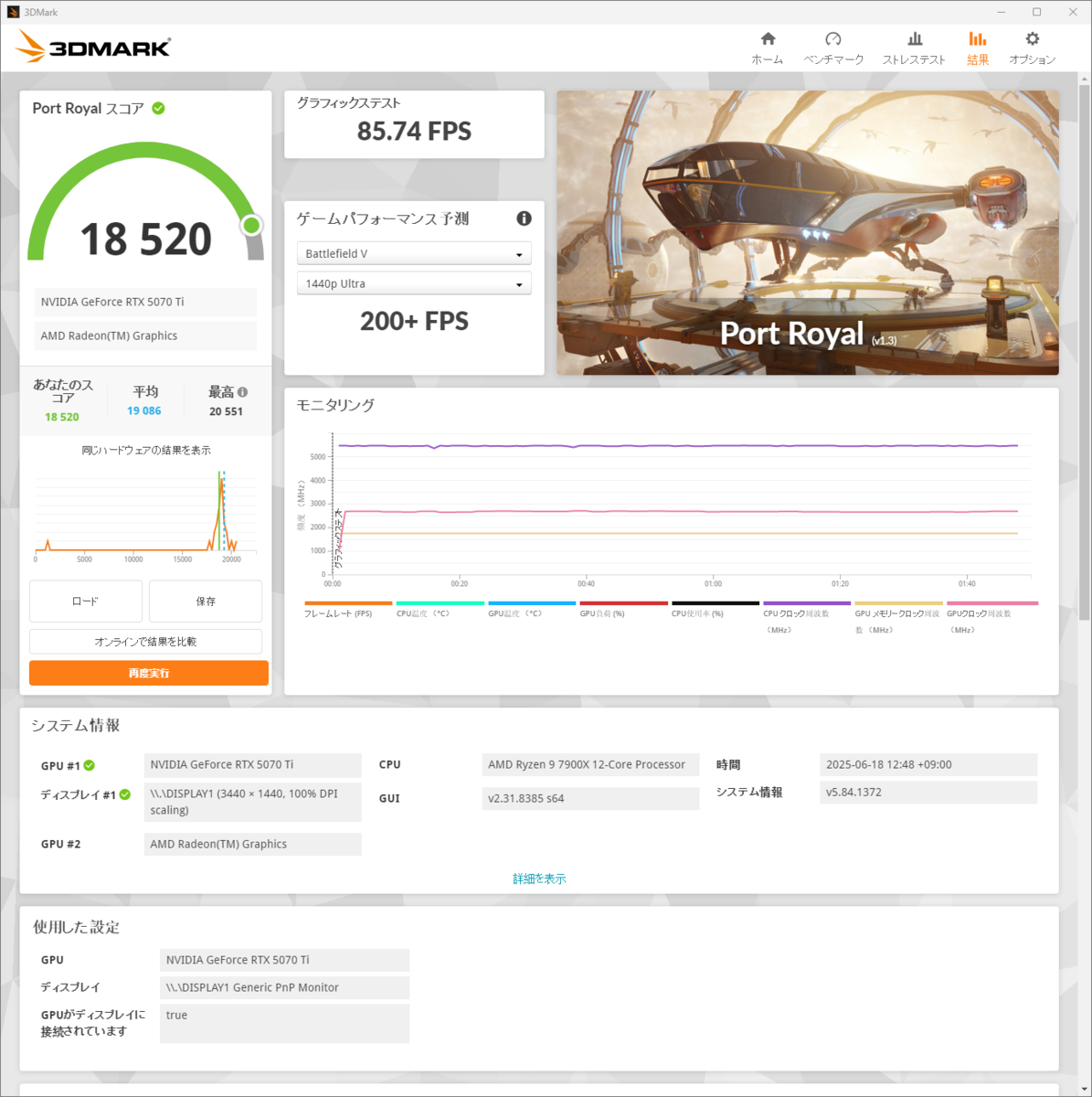This screenshot has width=1092, height=1097.
Task: Open the オプション settings tab
Action: (x=1032, y=48)
